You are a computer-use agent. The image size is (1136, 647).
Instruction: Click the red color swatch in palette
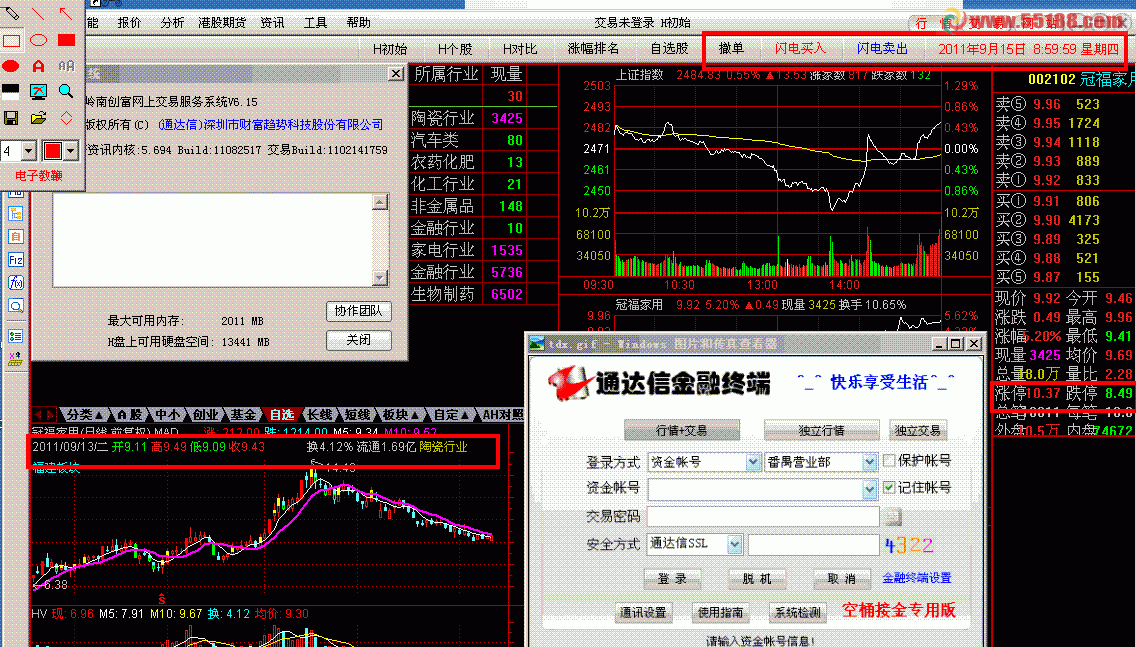click(x=52, y=151)
